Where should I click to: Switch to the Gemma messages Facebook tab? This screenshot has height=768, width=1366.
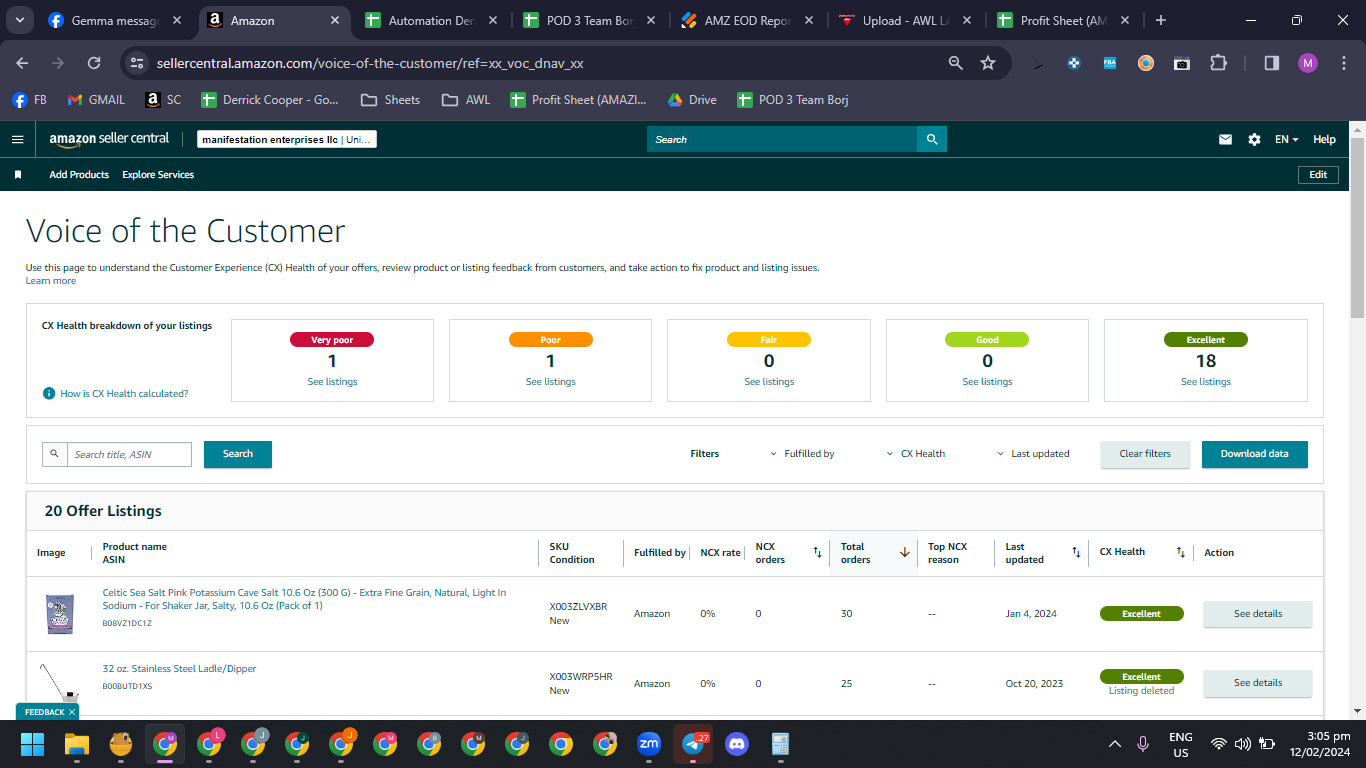[x=113, y=20]
